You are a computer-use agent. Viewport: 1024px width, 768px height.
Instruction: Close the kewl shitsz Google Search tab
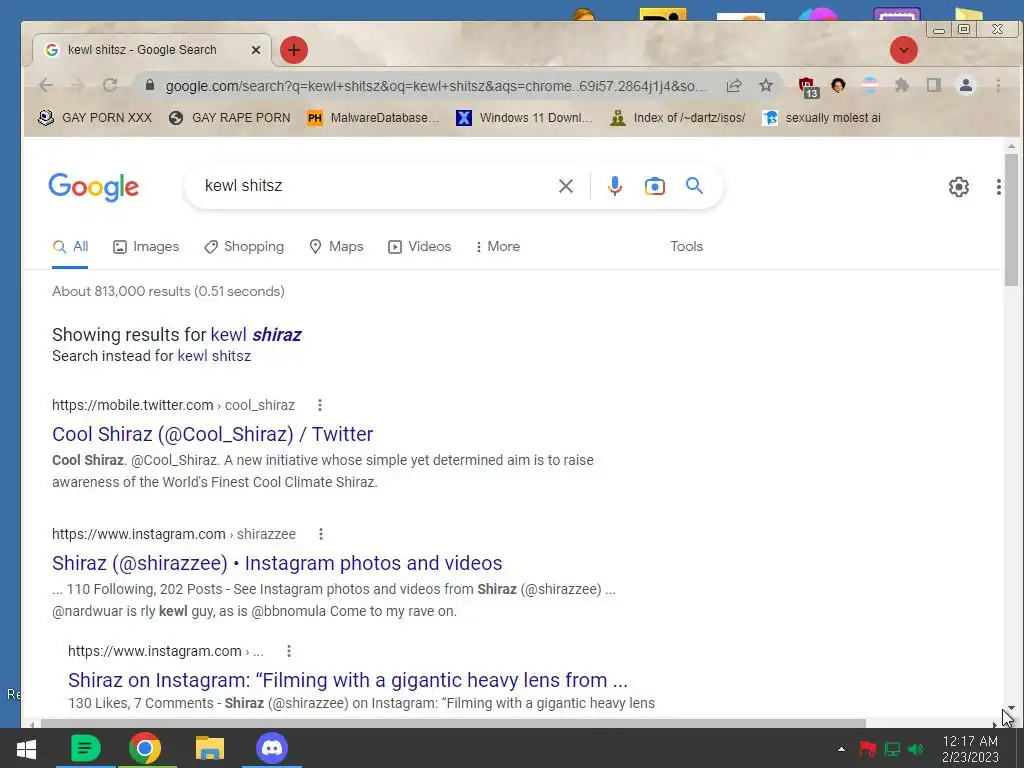coord(256,50)
